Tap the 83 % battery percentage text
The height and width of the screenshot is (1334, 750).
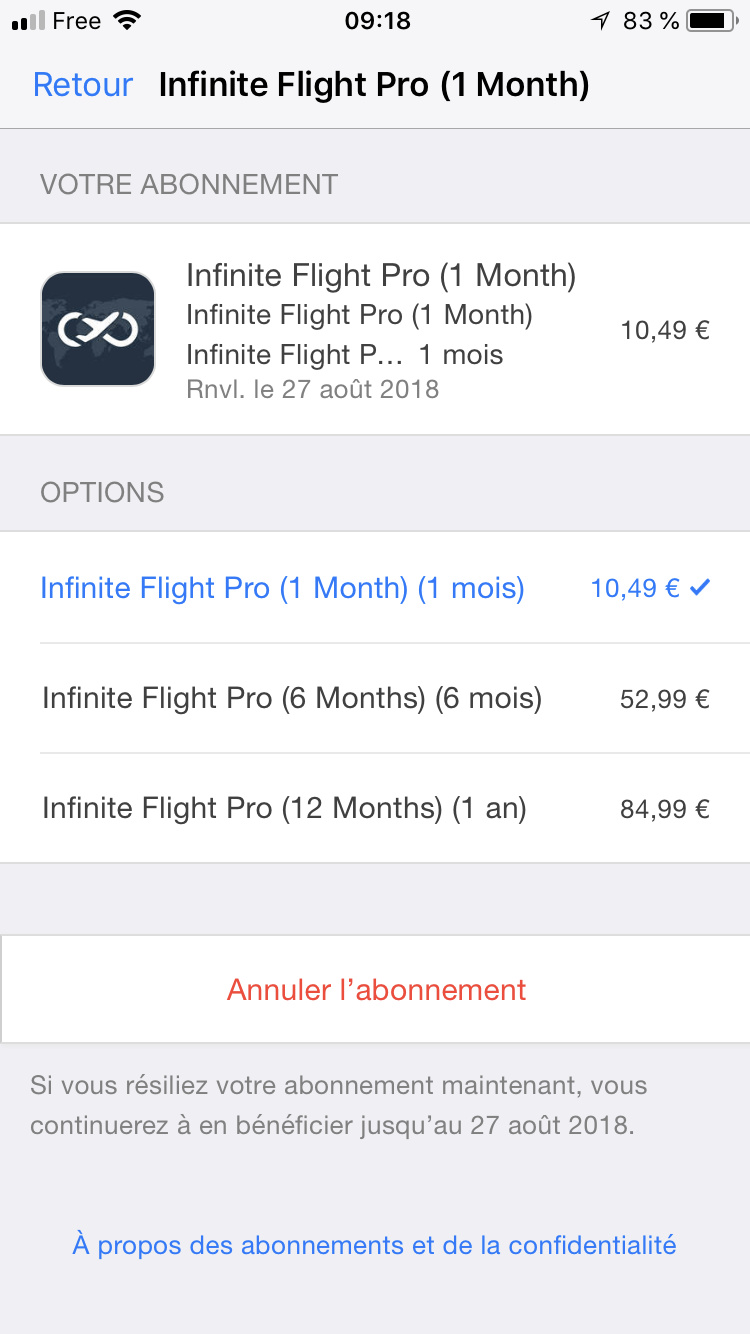click(x=651, y=21)
